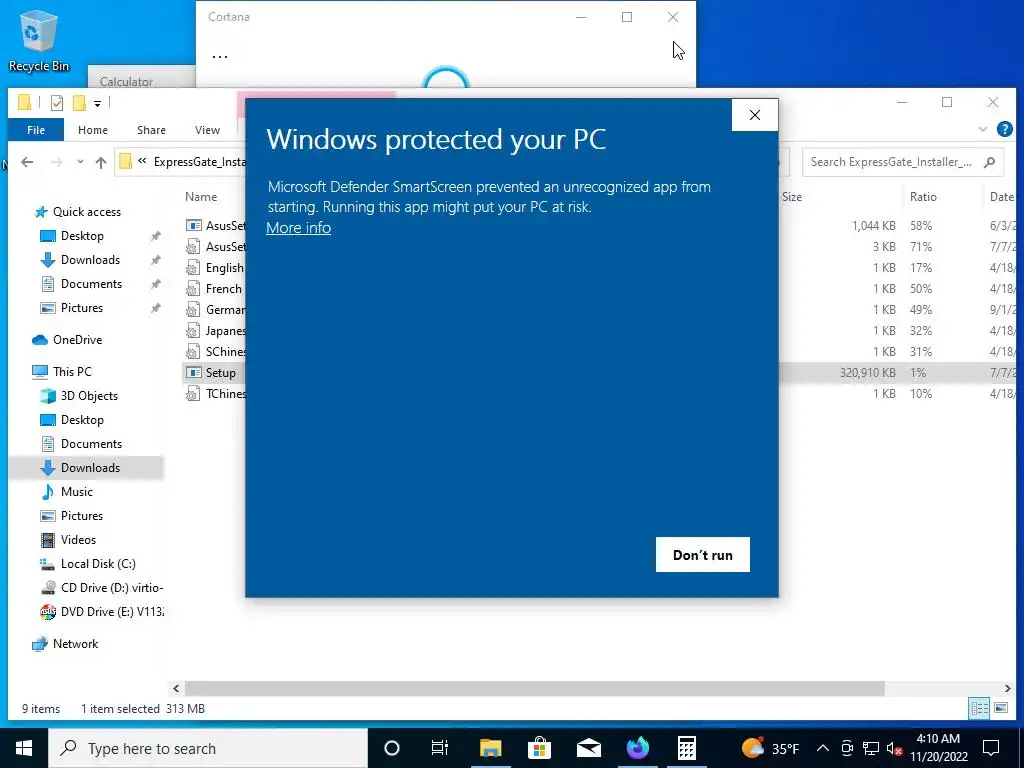1024x768 pixels.
Task: Open Task View on the taskbar
Action: tap(440, 748)
